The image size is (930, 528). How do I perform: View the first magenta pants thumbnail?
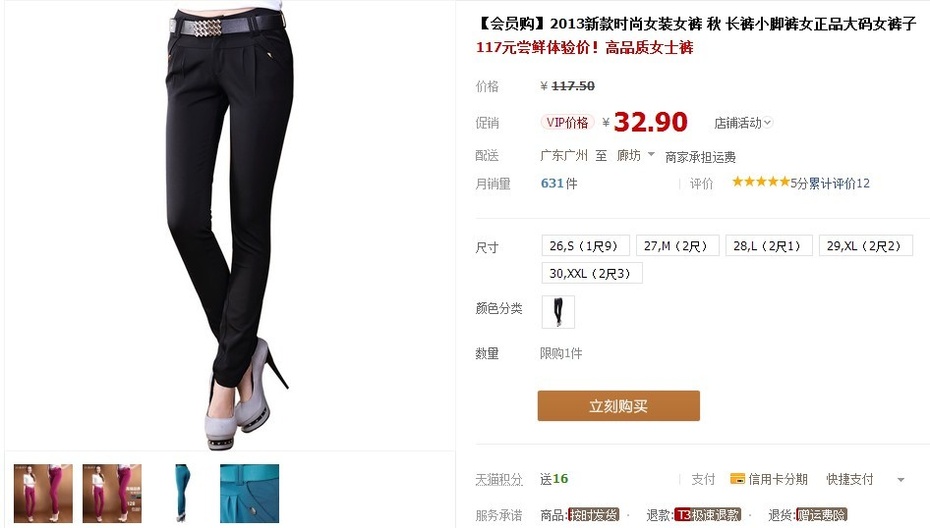[43, 494]
